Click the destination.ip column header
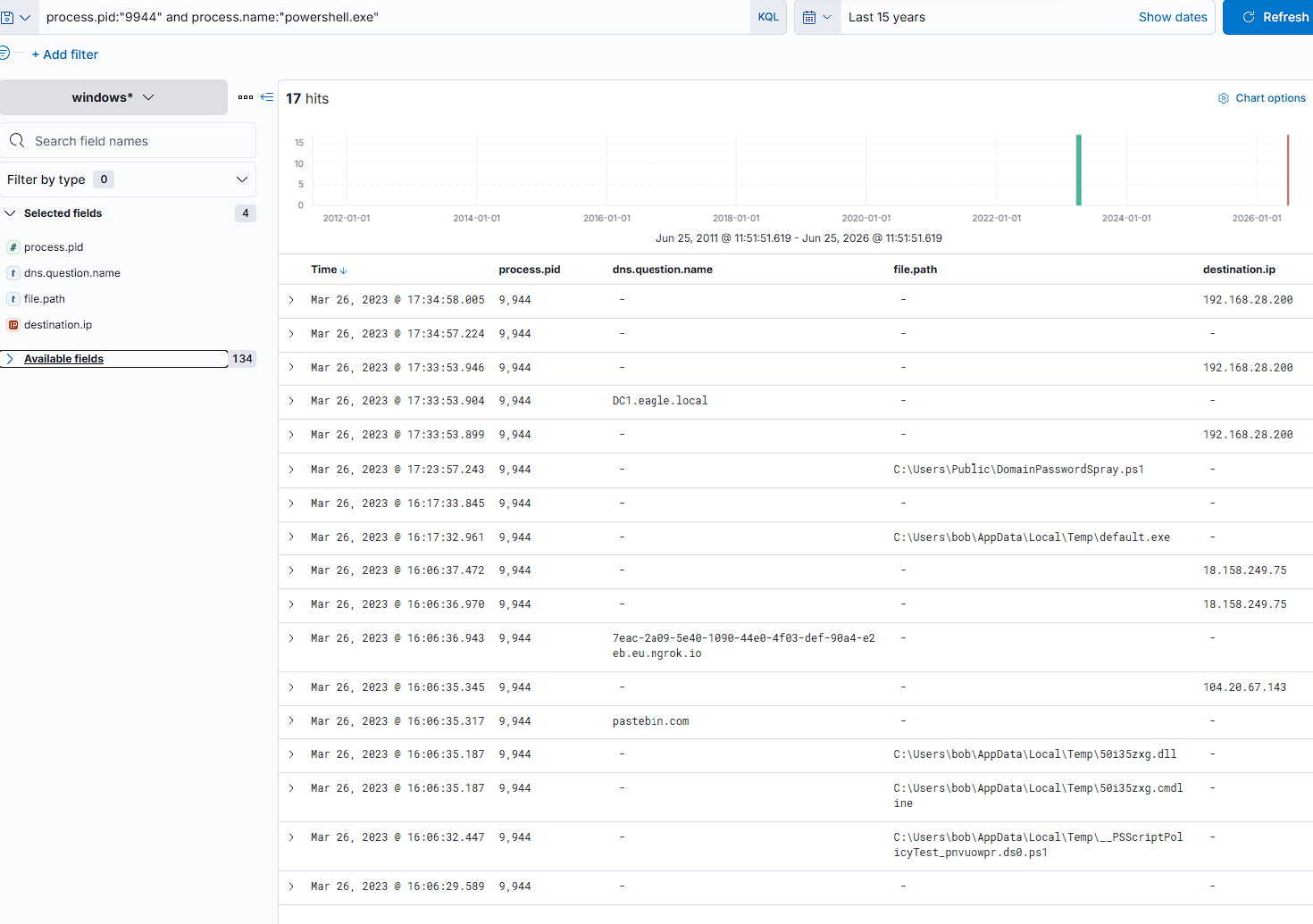This screenshot has height=924, width=1313. click(x=1239, y=270)
